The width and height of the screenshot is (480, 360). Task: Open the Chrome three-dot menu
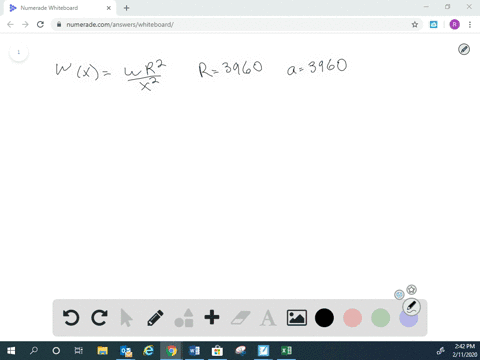pos(470,25)
